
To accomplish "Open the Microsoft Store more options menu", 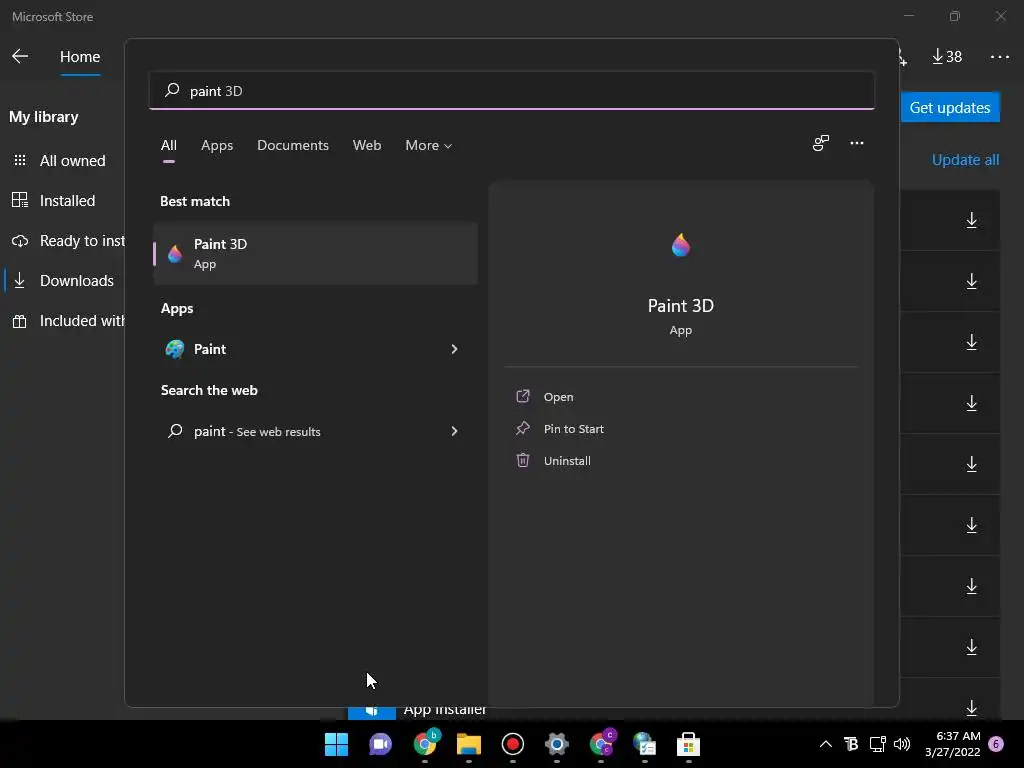I will point(999,57).
